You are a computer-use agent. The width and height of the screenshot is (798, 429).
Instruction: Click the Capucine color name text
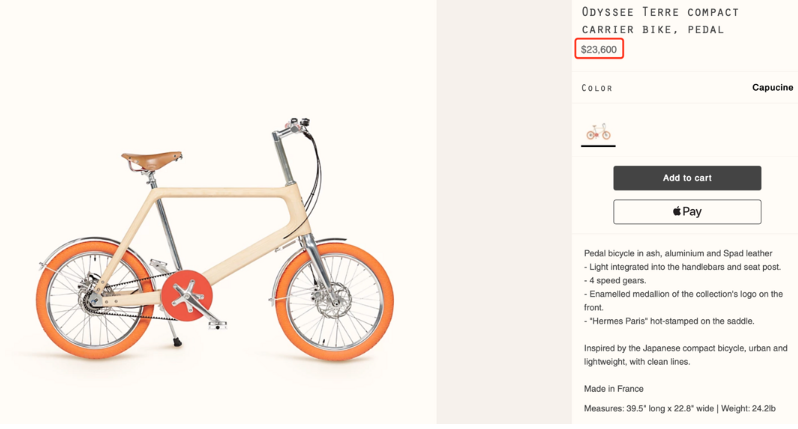773,88
